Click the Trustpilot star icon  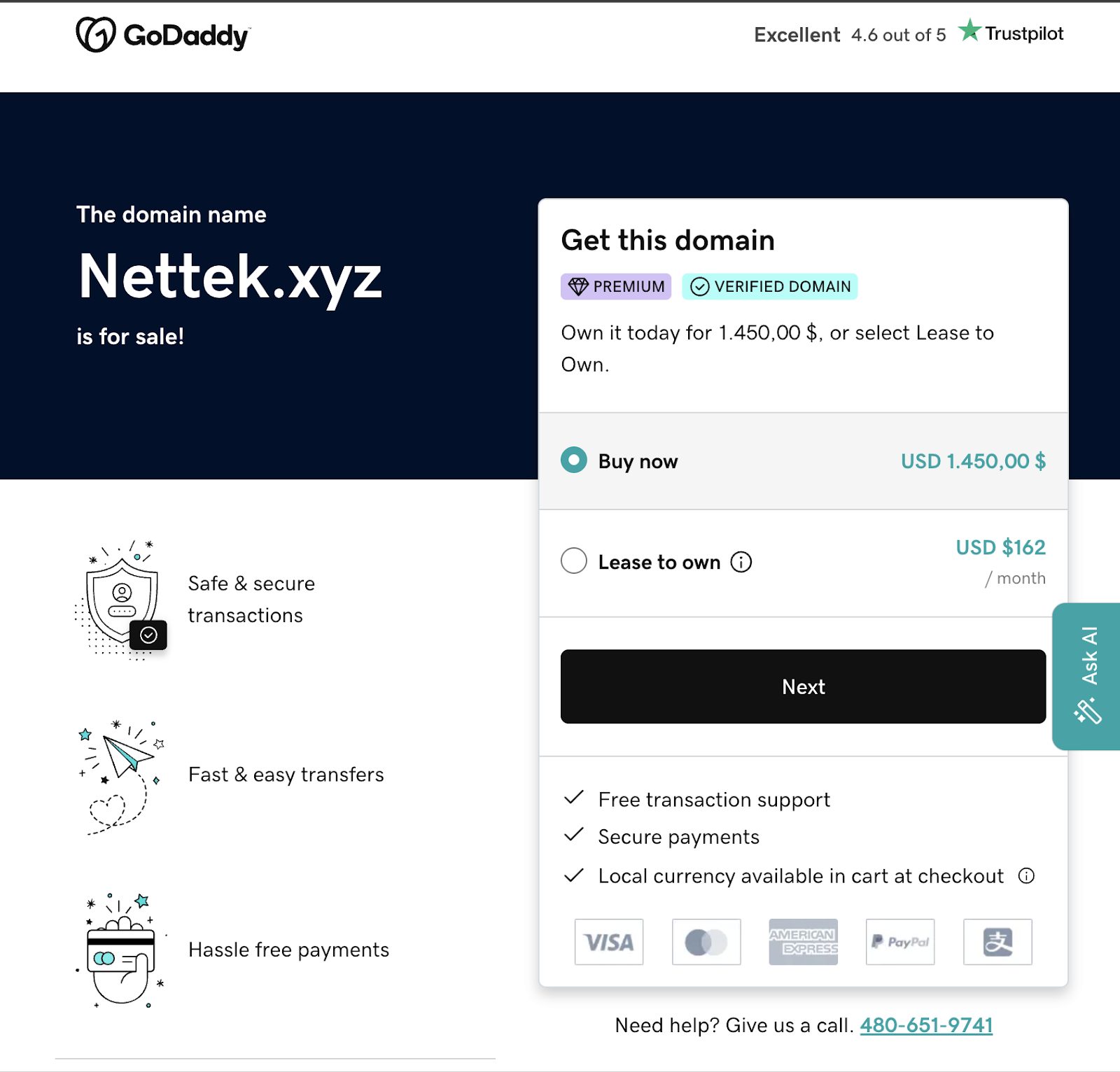969,31
